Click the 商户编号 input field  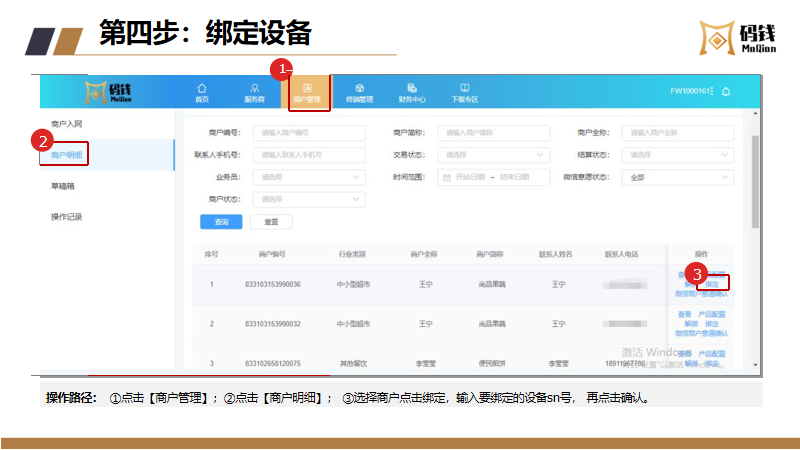(x=309, y=133)
